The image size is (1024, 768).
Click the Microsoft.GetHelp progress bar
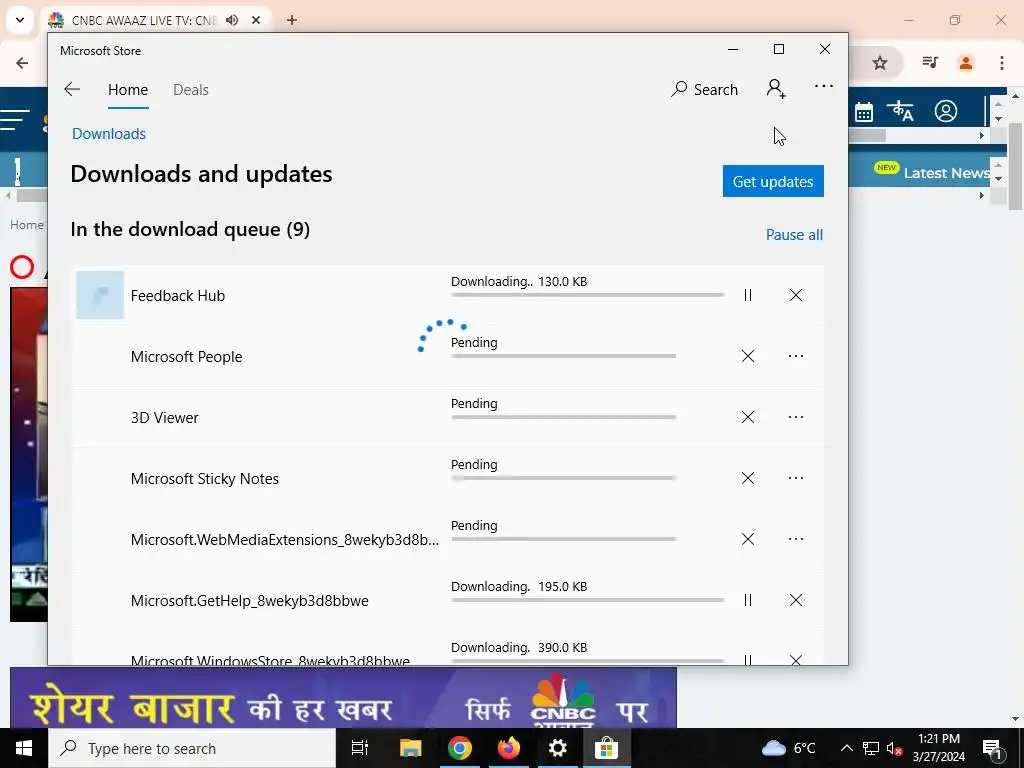click(x=588, y=600)
